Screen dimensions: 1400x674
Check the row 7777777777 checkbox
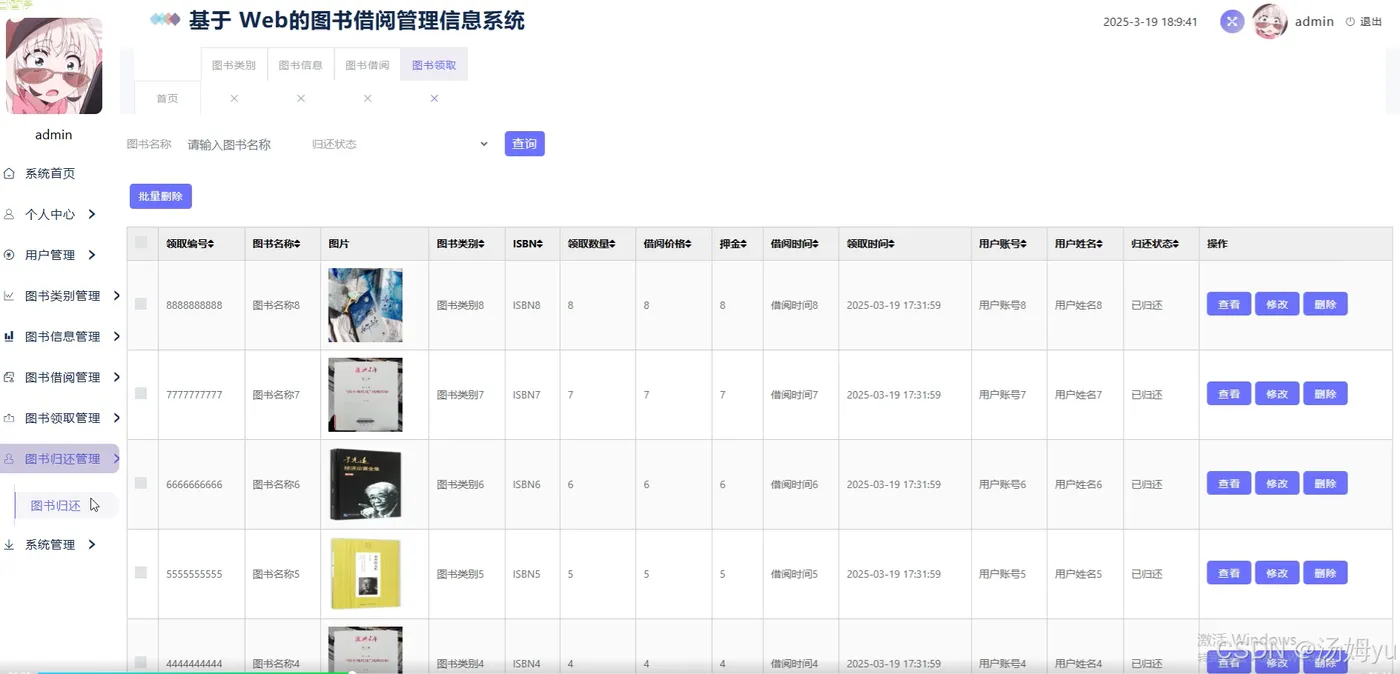[x=141, y=393]
